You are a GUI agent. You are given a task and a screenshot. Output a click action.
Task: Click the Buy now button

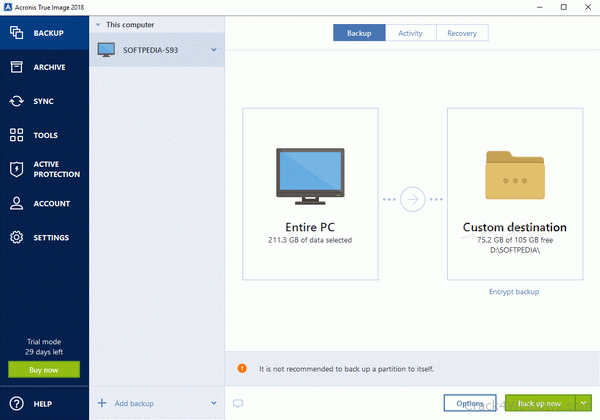coord(44,370)
